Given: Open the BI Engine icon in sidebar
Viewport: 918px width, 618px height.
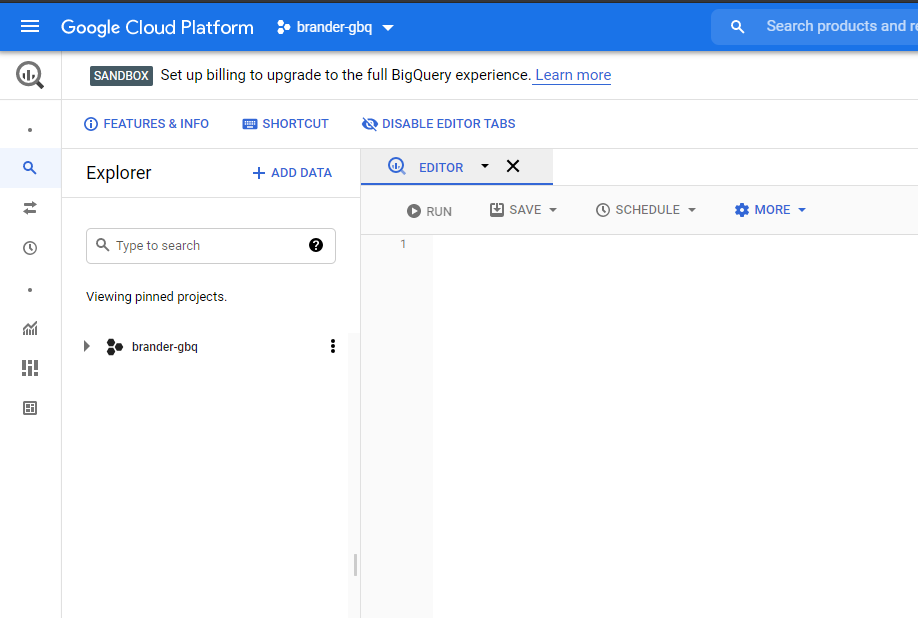Looking at the screenshot, I should [x=30, y=408].
